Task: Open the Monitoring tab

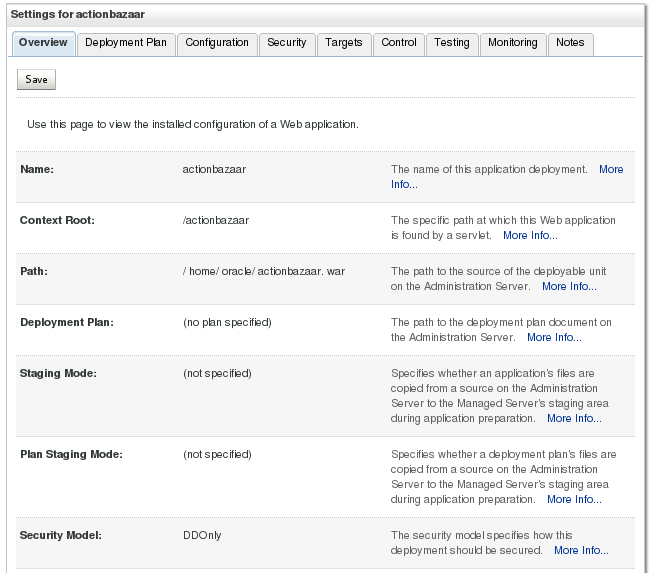Action: (513, 43)
